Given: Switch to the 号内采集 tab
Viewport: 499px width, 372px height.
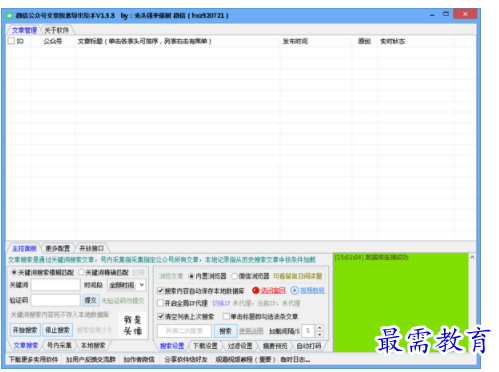Looking at the screenshot, I should (59, 345).
